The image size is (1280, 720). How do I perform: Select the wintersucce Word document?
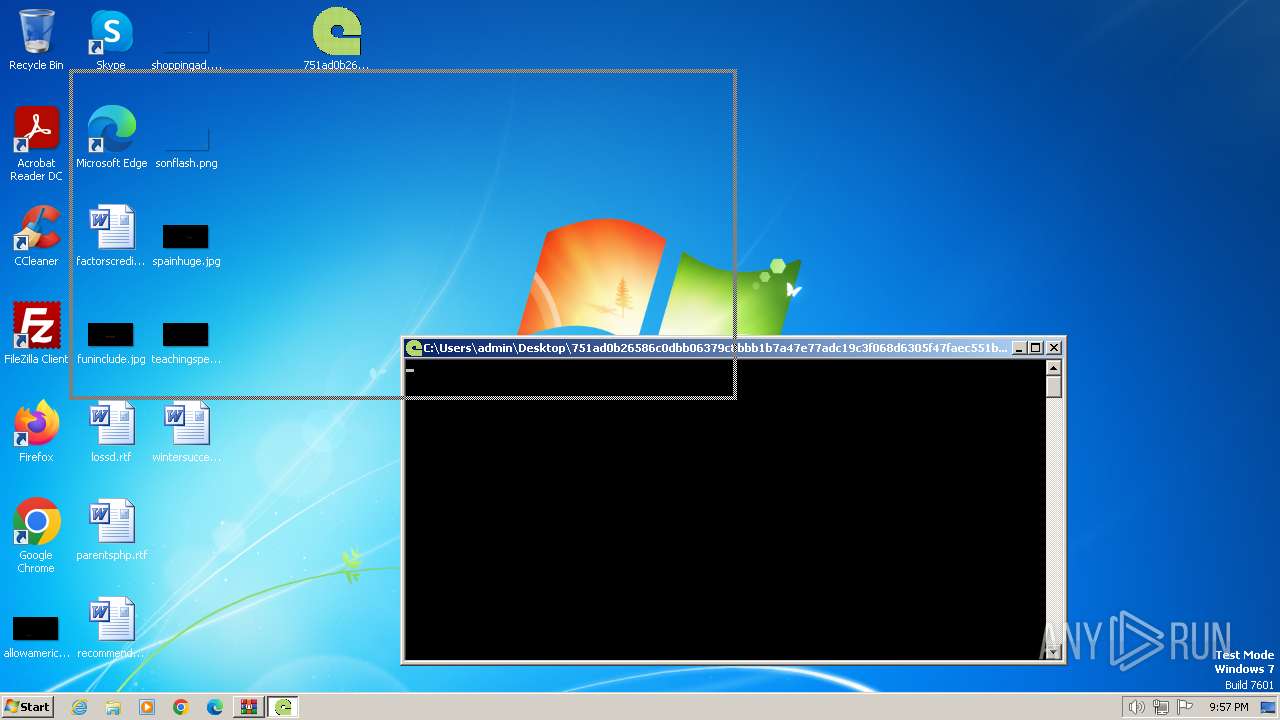tap(186, 432)
